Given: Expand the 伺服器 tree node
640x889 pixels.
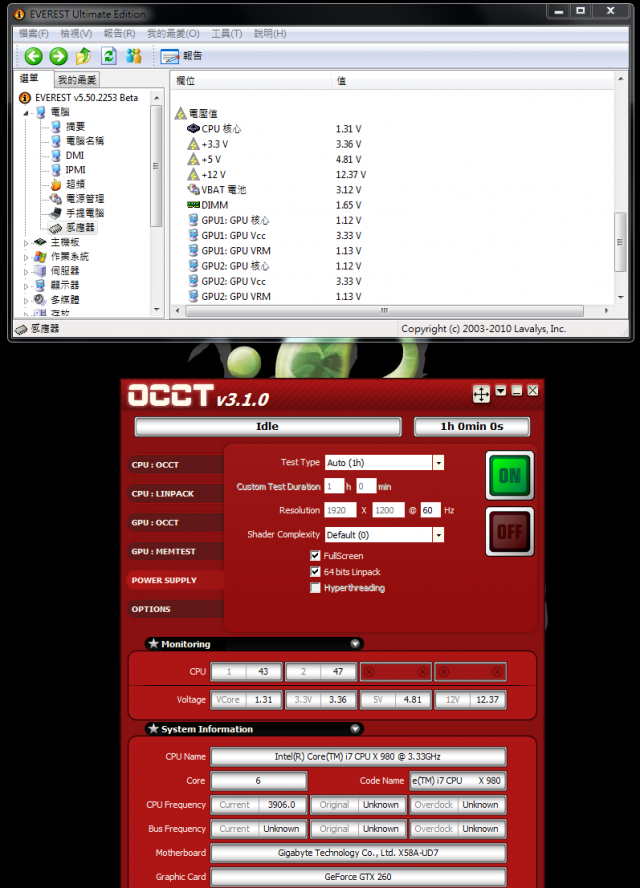Looking at the screenshot, I should (x=26, y=272).
